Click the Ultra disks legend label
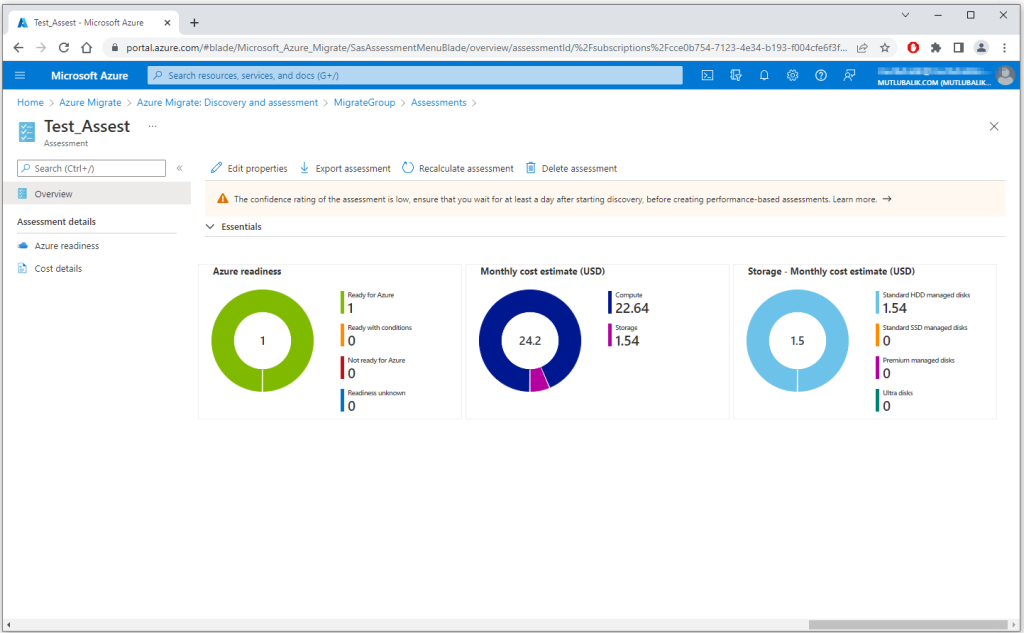1024x633 pixels. (897, 393)
